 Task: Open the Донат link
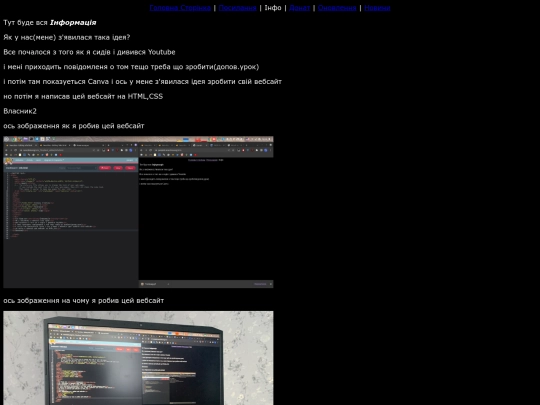300,8
